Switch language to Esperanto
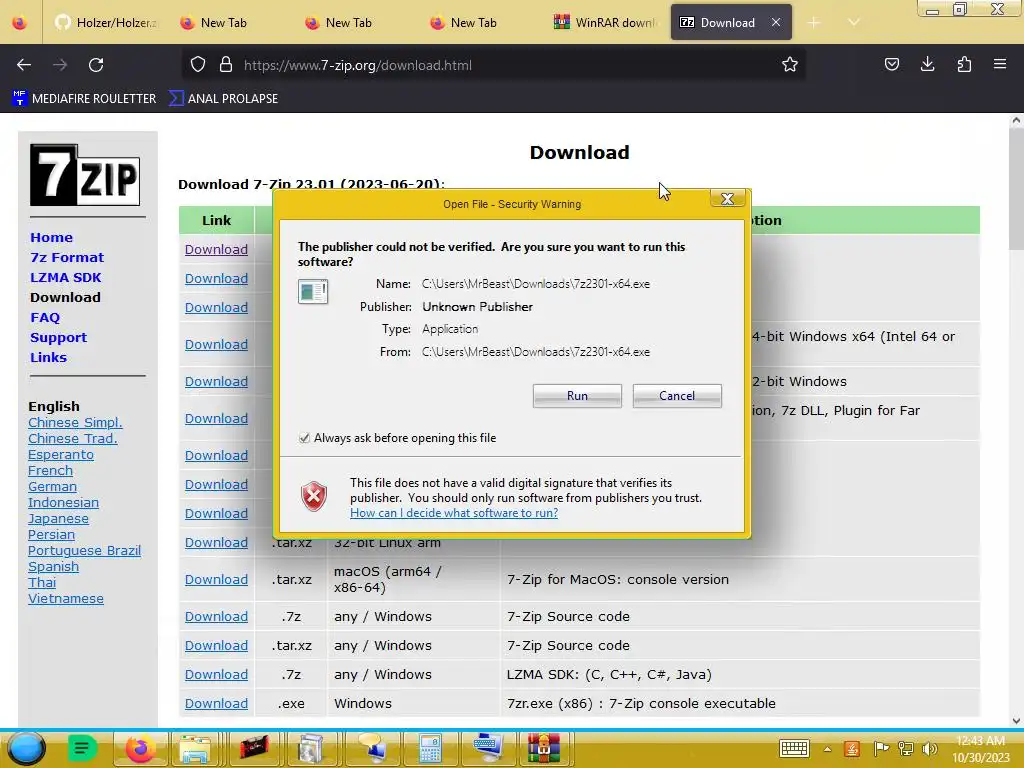The image size is (1024, 768). (x=61, y=455)
